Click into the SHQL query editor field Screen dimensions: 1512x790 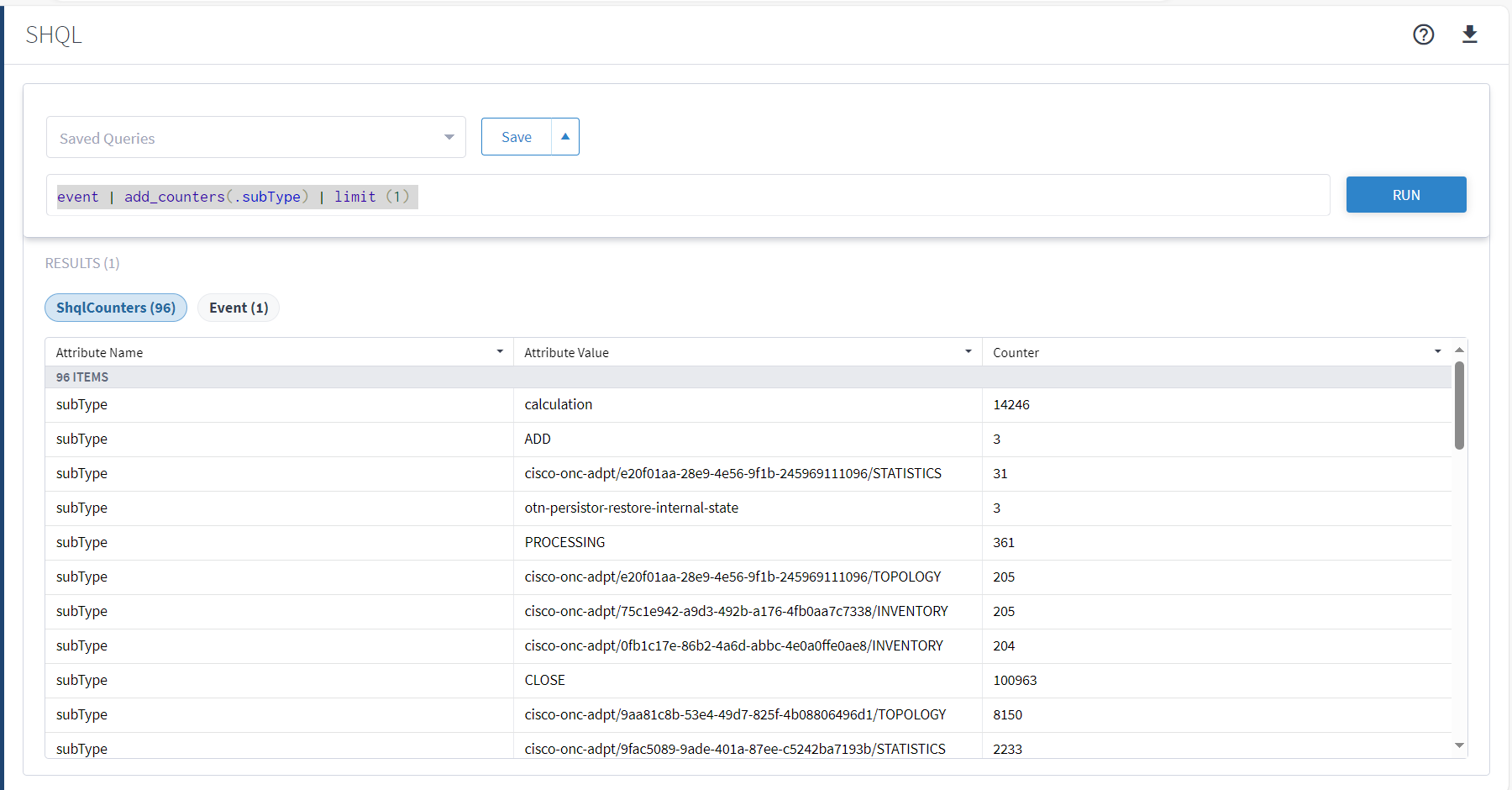pos(840,196)
